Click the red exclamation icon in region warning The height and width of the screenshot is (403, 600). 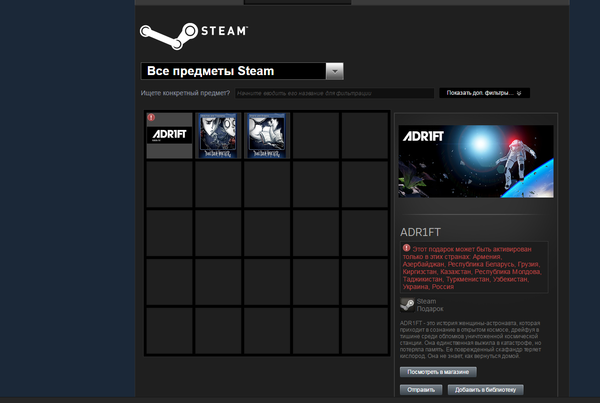[x=407, y=248]
